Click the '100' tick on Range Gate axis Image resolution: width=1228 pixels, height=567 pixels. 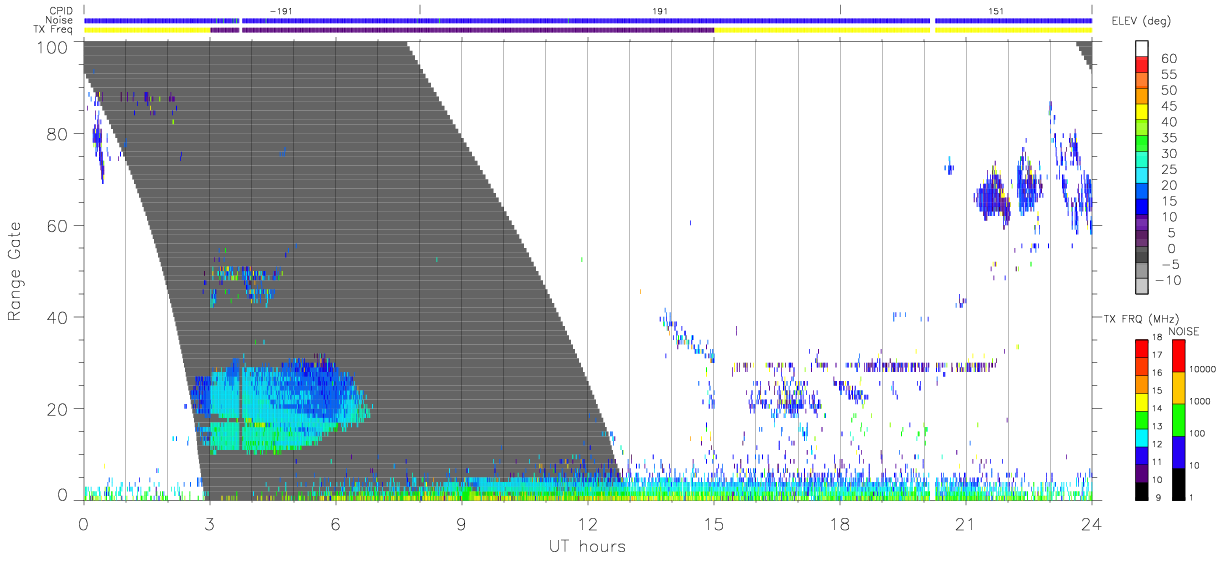click(x=53, y=47)
